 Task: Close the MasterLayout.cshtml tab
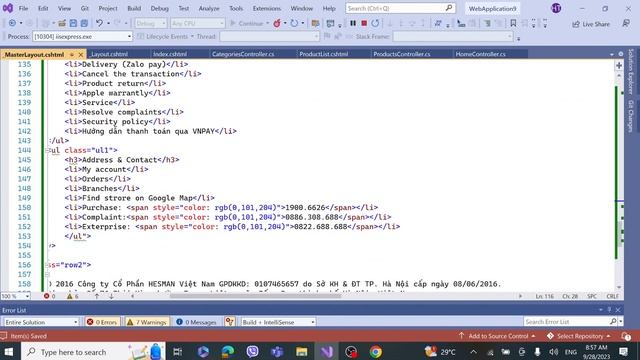point(81,54)
